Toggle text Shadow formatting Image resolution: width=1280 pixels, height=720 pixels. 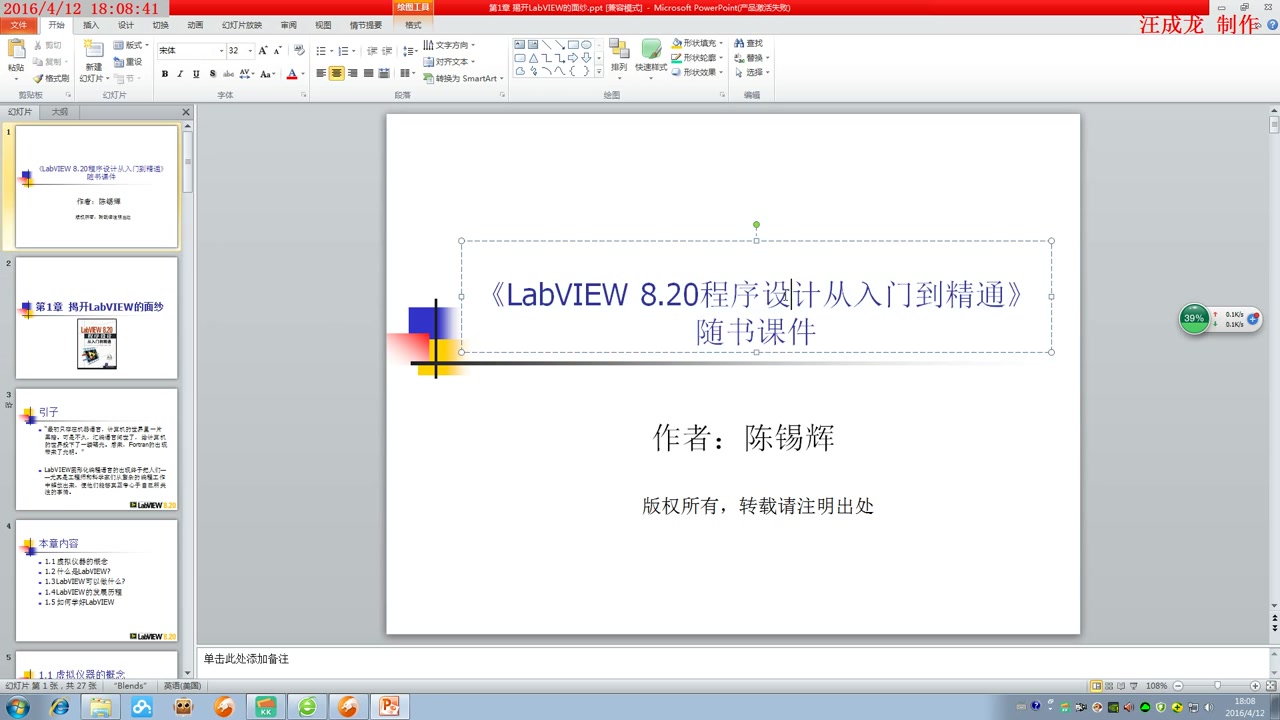212,74
